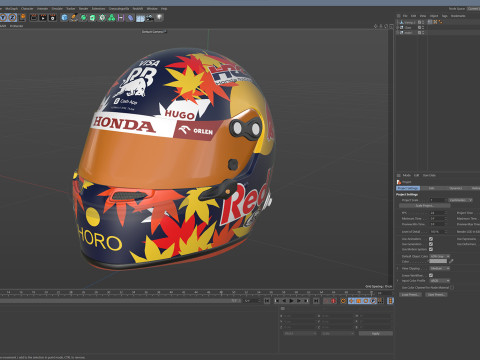Click the orange-ringed Y axis lock icon
Screen dimensions: 480x360
point(3,17)
